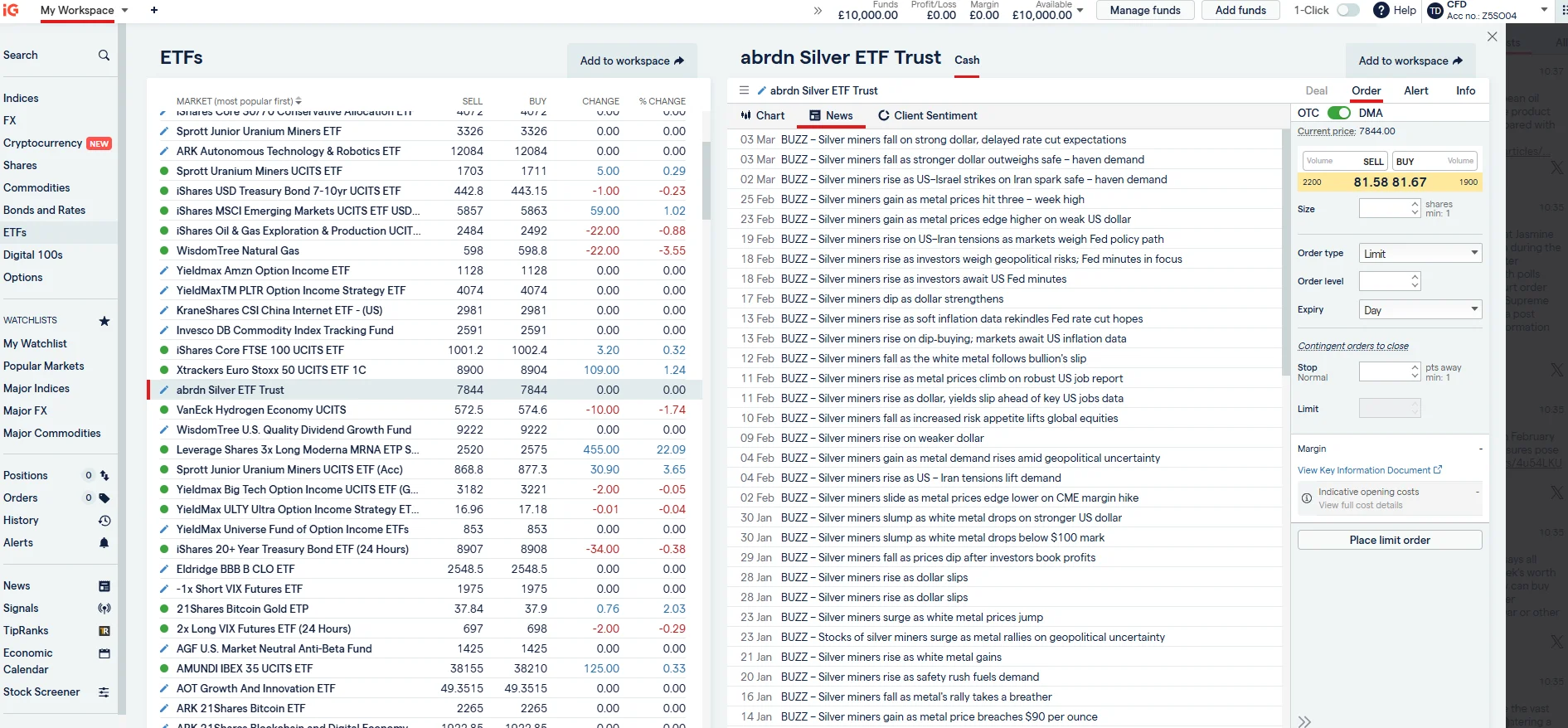Click the IG logo
1568x728 pixels.
11,10
